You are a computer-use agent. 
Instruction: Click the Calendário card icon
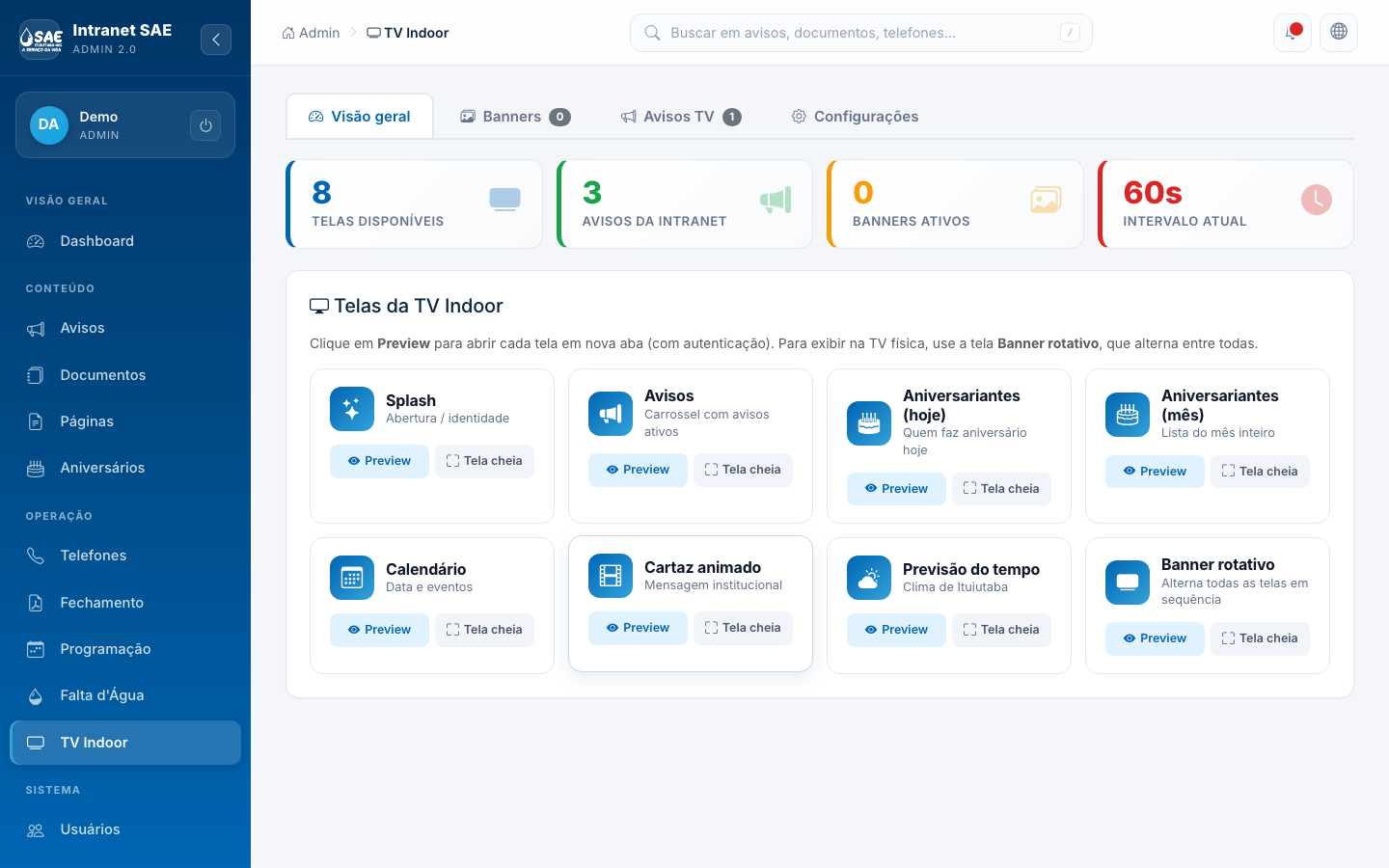[x=352, y=578]
